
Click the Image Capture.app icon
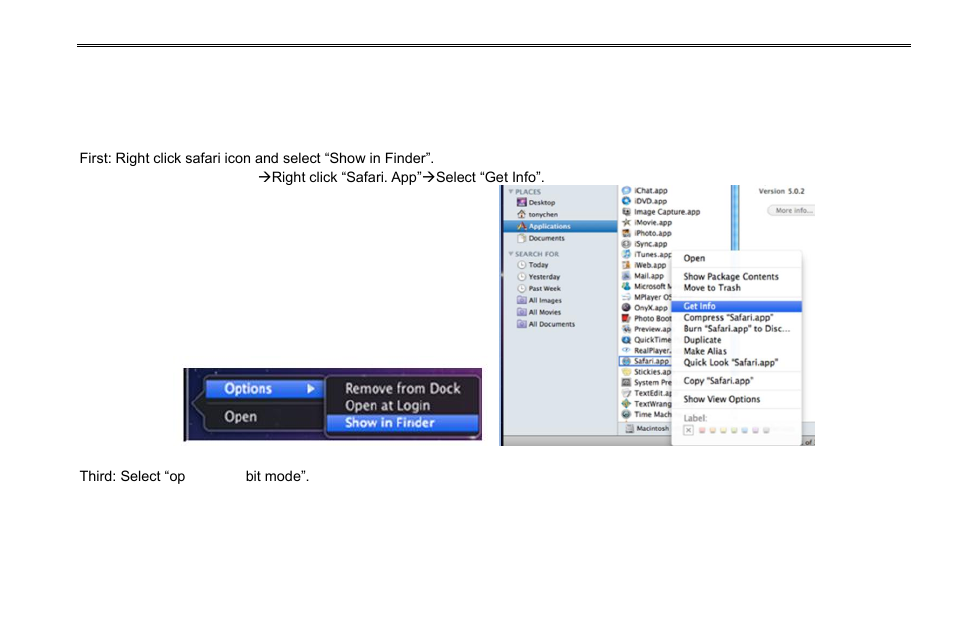(626, 212)
